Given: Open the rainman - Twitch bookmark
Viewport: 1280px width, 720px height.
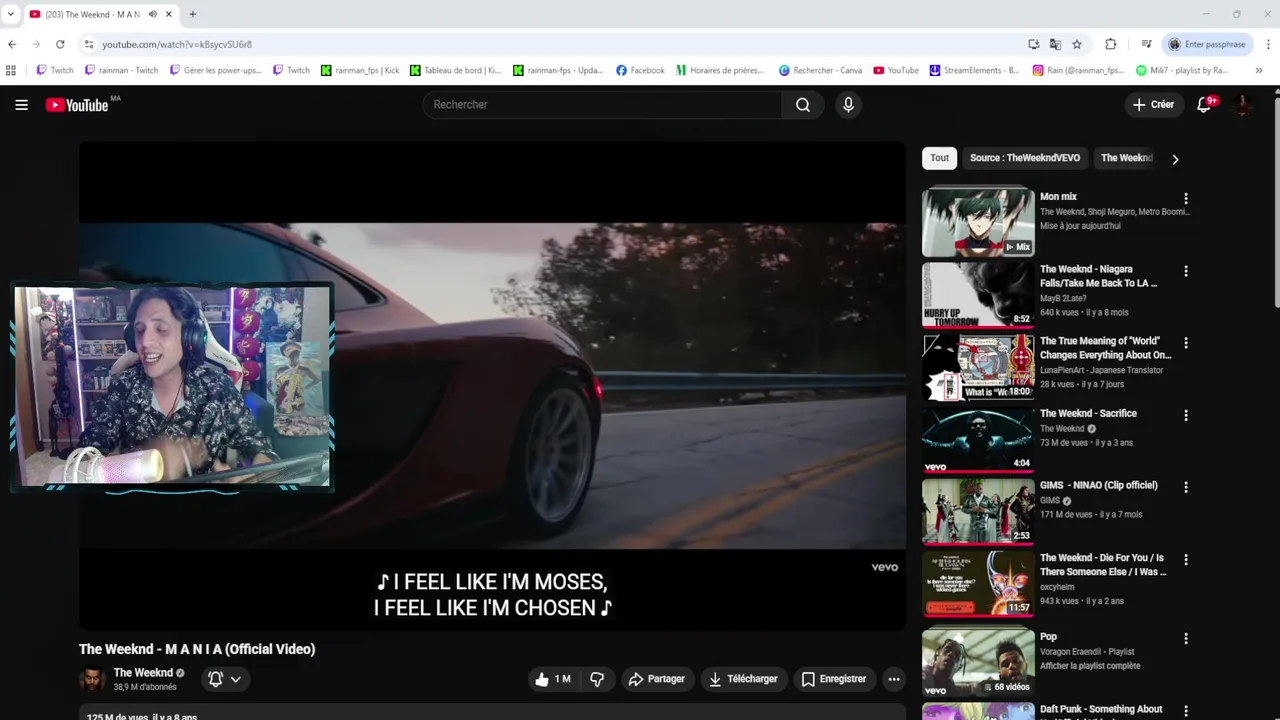Looking at the screenshot, I should click(x=122, y=70).
